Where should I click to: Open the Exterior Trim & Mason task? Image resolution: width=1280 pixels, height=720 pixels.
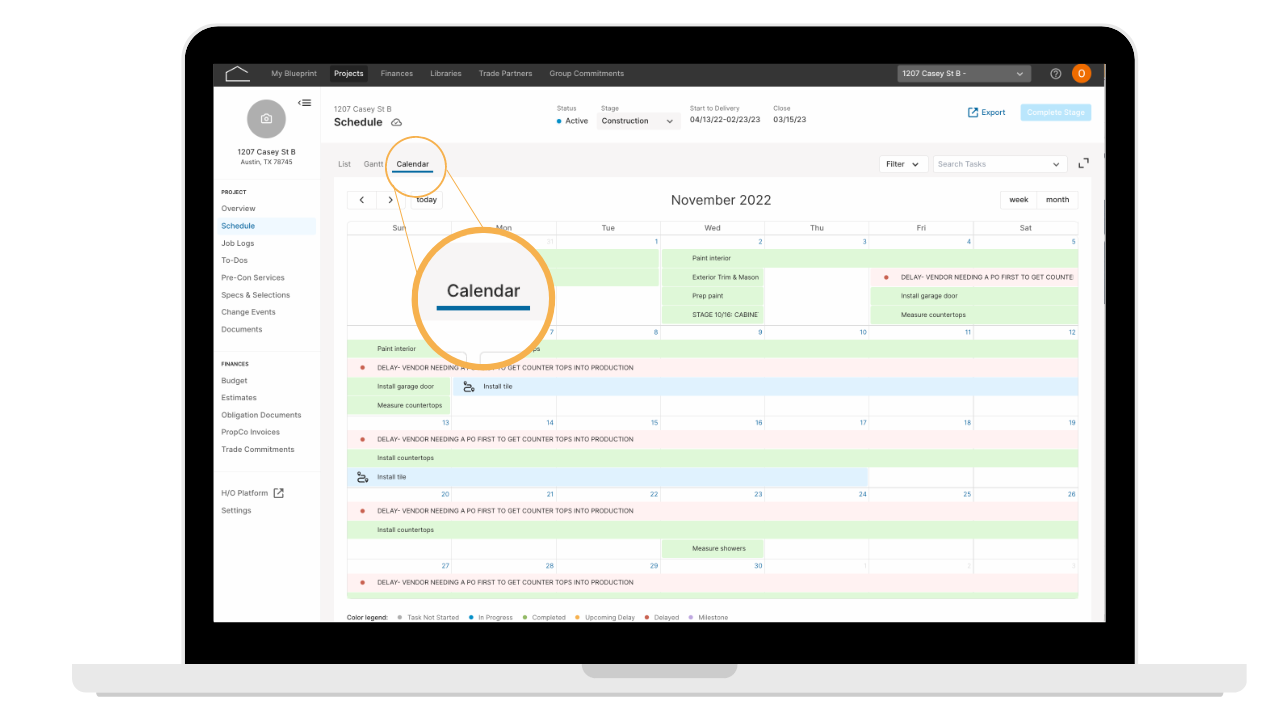click(x=713, y=277)
